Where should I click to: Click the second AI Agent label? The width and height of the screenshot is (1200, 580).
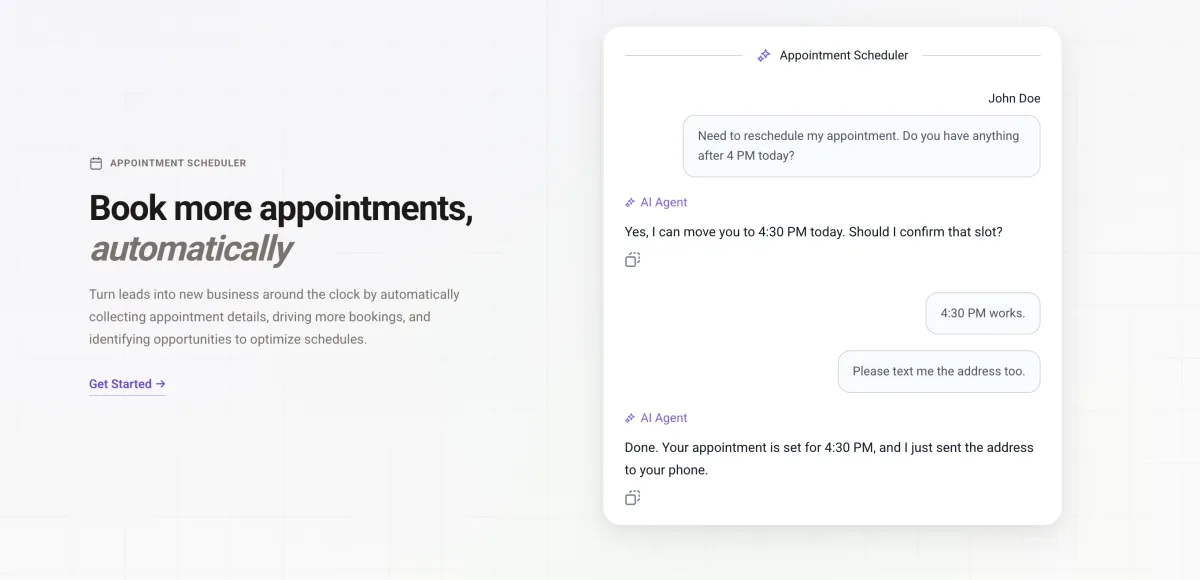[664, 419]
